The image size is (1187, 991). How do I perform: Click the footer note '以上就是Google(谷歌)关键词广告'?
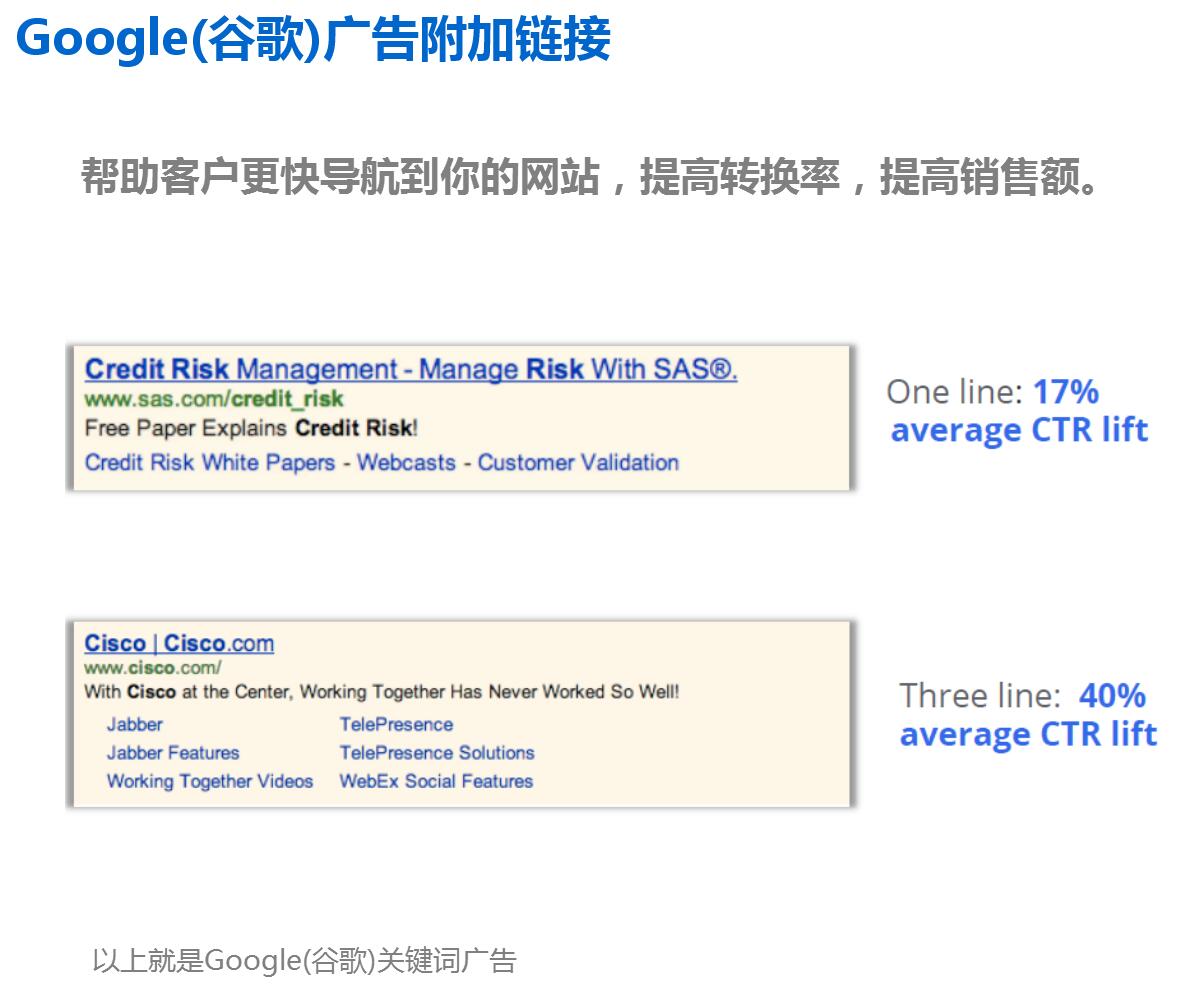pos(304,961)
